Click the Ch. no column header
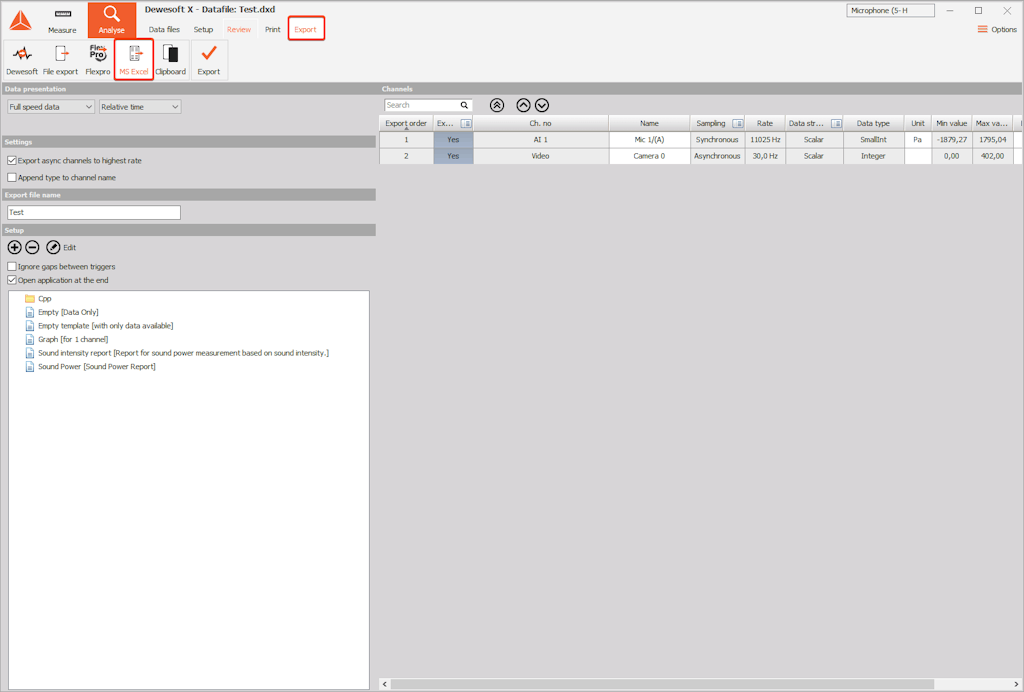 pyautogui.click(x=541, y=123)
